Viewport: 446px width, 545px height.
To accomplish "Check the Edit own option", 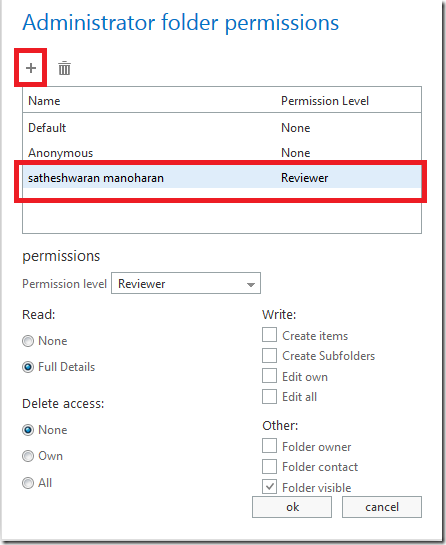I will (x=269, y=376).
